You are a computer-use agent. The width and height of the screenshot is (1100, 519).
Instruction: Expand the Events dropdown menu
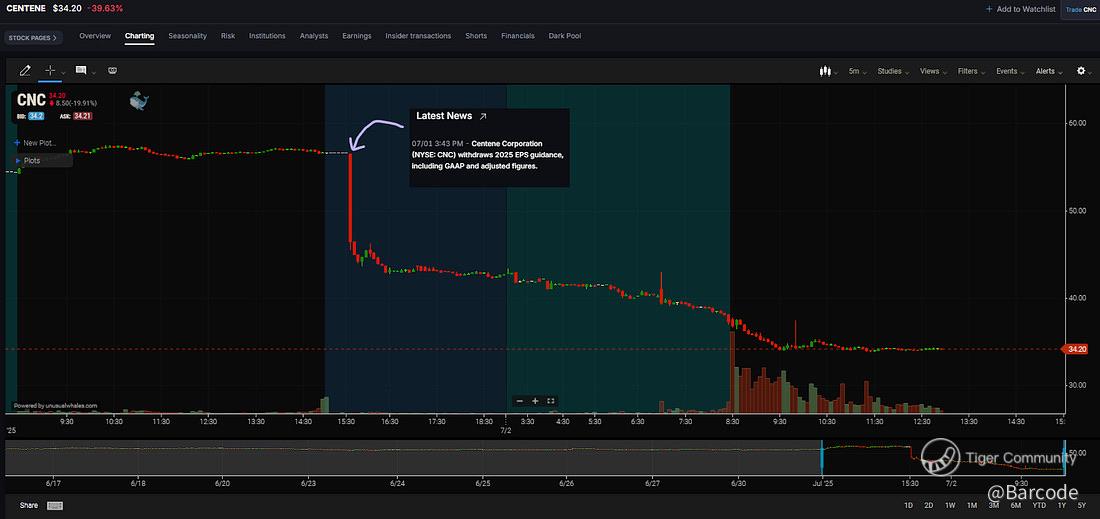click(1009, 71)
